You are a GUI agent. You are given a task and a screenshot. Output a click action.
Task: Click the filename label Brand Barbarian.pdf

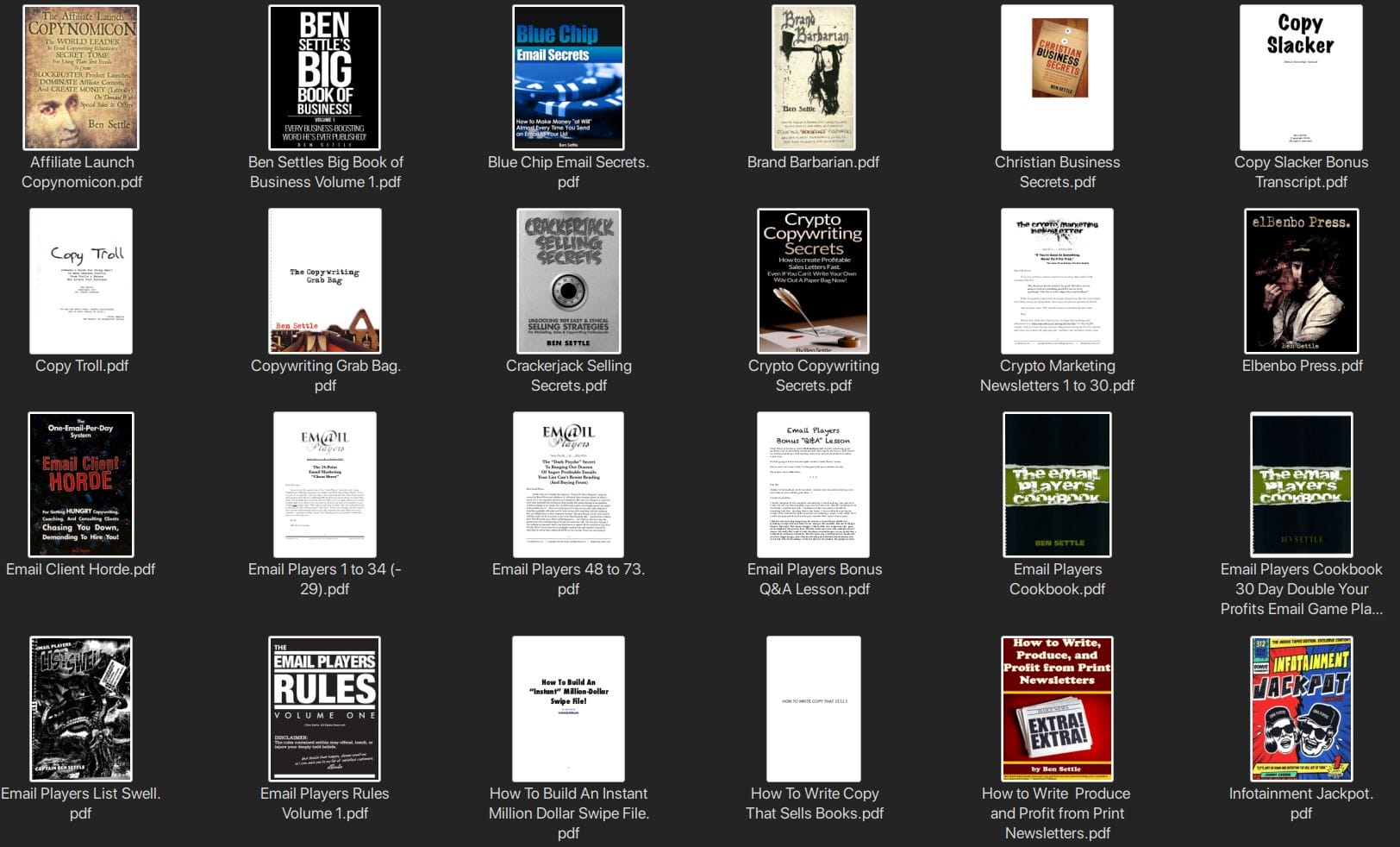tap(814, 161)
